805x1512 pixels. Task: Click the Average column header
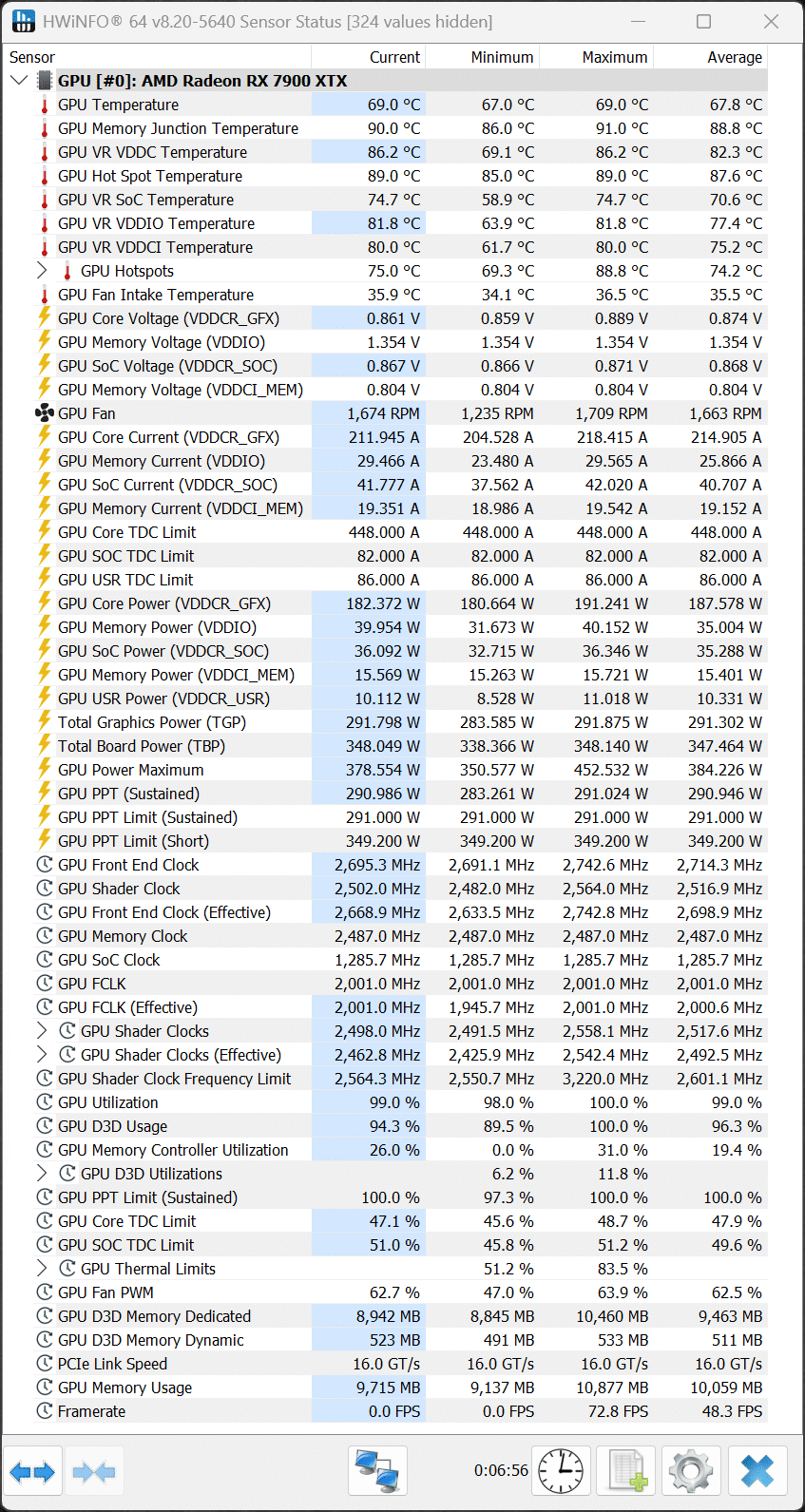pos(711,57)
